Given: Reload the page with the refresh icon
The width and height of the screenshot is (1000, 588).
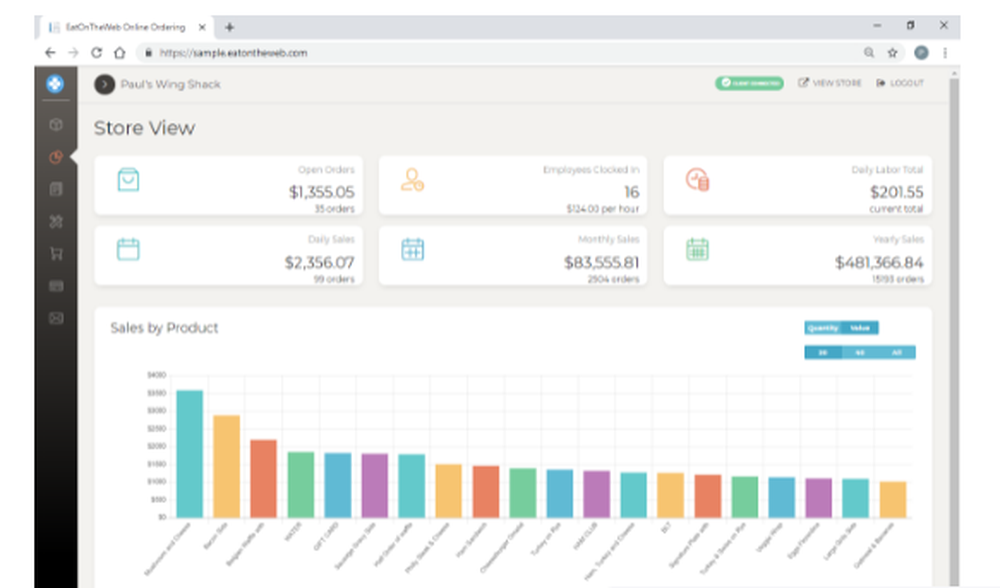Looking at the screenshot, I should [x=96, y=53].
